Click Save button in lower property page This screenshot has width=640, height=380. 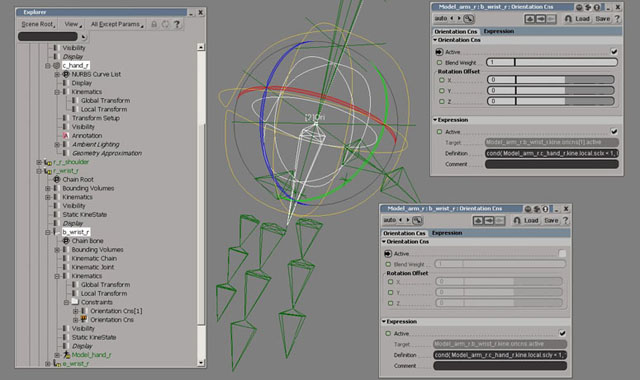(x=551, y=220)
